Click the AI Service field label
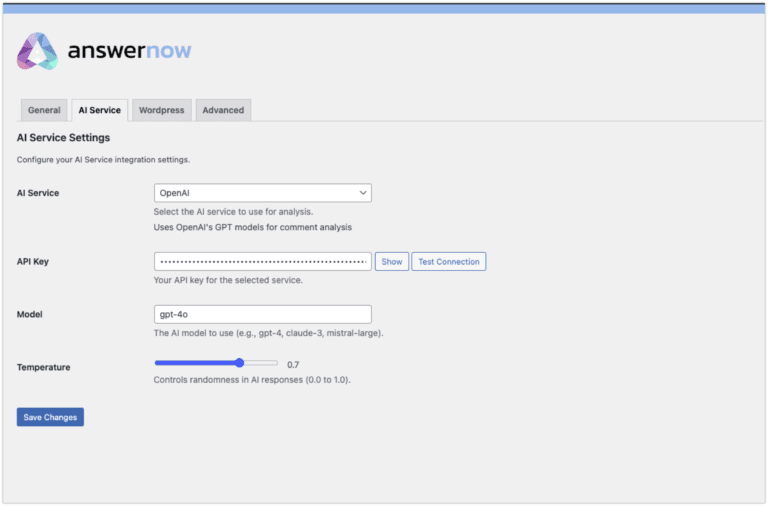 coord(38,193)
